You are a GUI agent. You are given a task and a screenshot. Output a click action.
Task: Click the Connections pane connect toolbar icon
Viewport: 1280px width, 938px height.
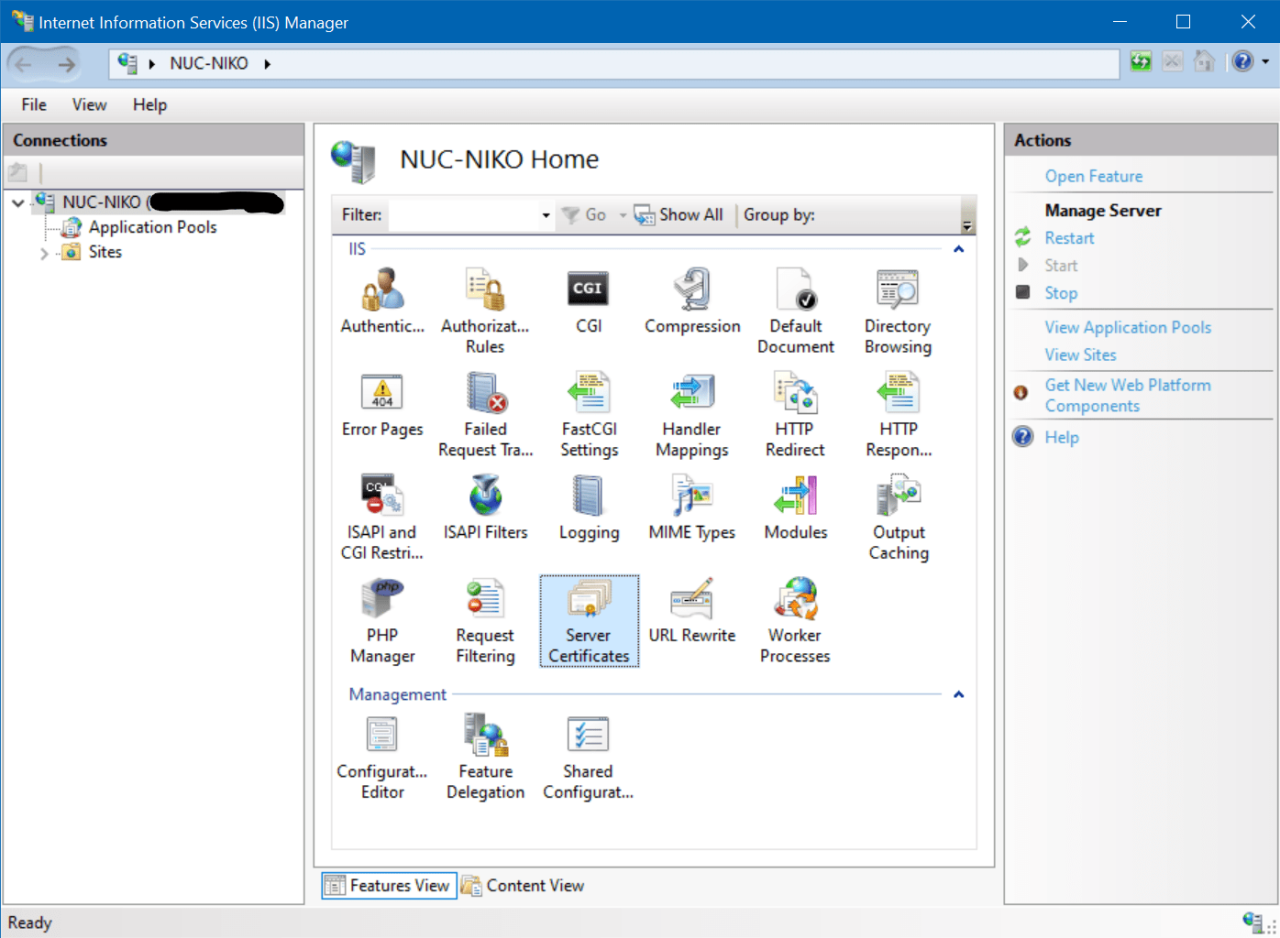18,171
